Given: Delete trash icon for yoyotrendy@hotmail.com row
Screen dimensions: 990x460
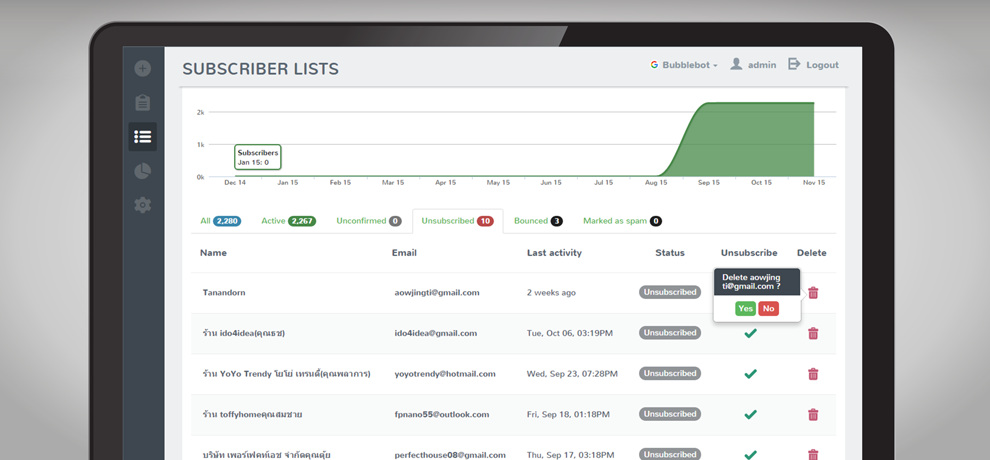Looking at the screenshot, I should click(813, 374).
